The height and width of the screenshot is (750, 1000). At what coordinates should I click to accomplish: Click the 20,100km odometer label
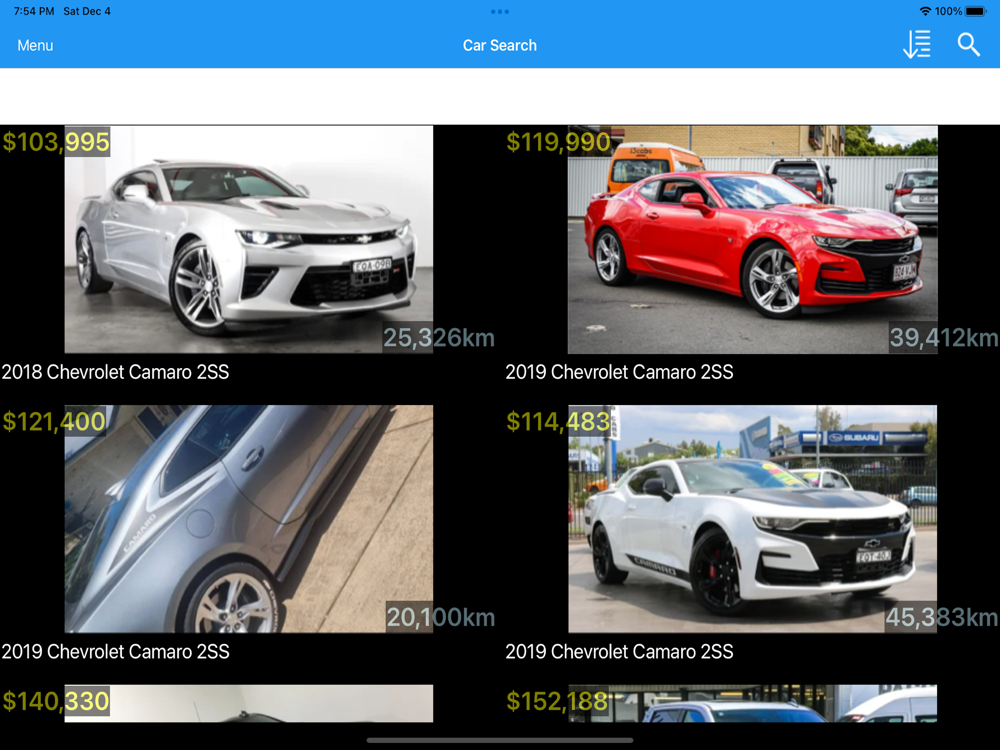(x=441, y=617)
